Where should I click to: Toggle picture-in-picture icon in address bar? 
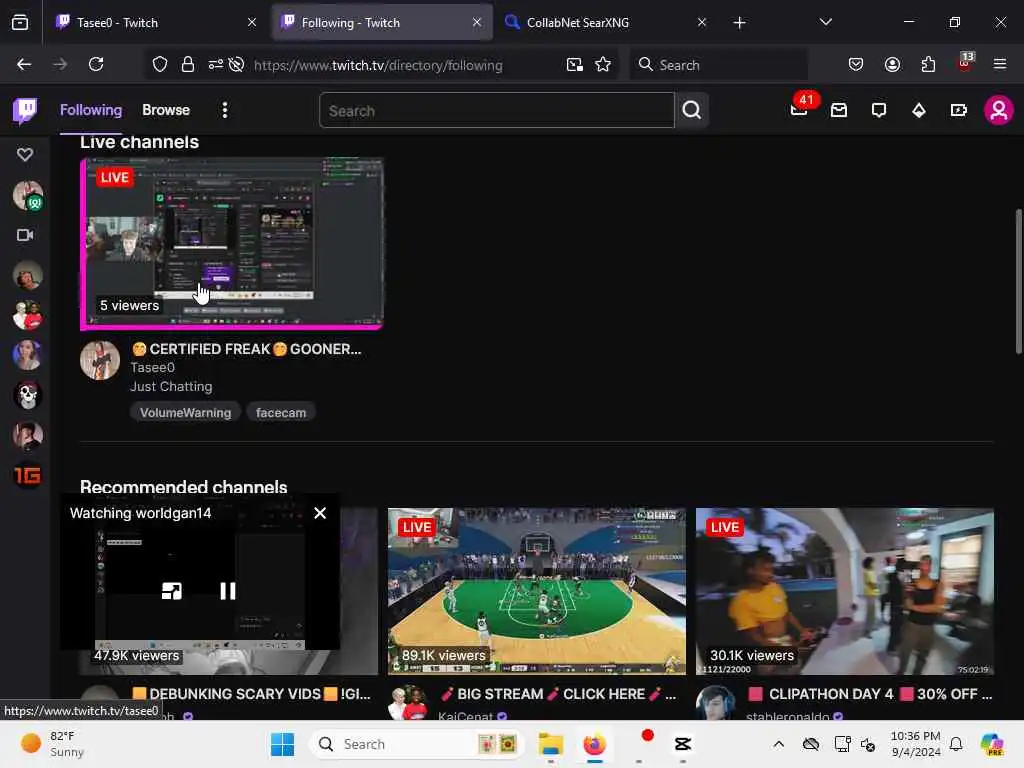(575, 64)
